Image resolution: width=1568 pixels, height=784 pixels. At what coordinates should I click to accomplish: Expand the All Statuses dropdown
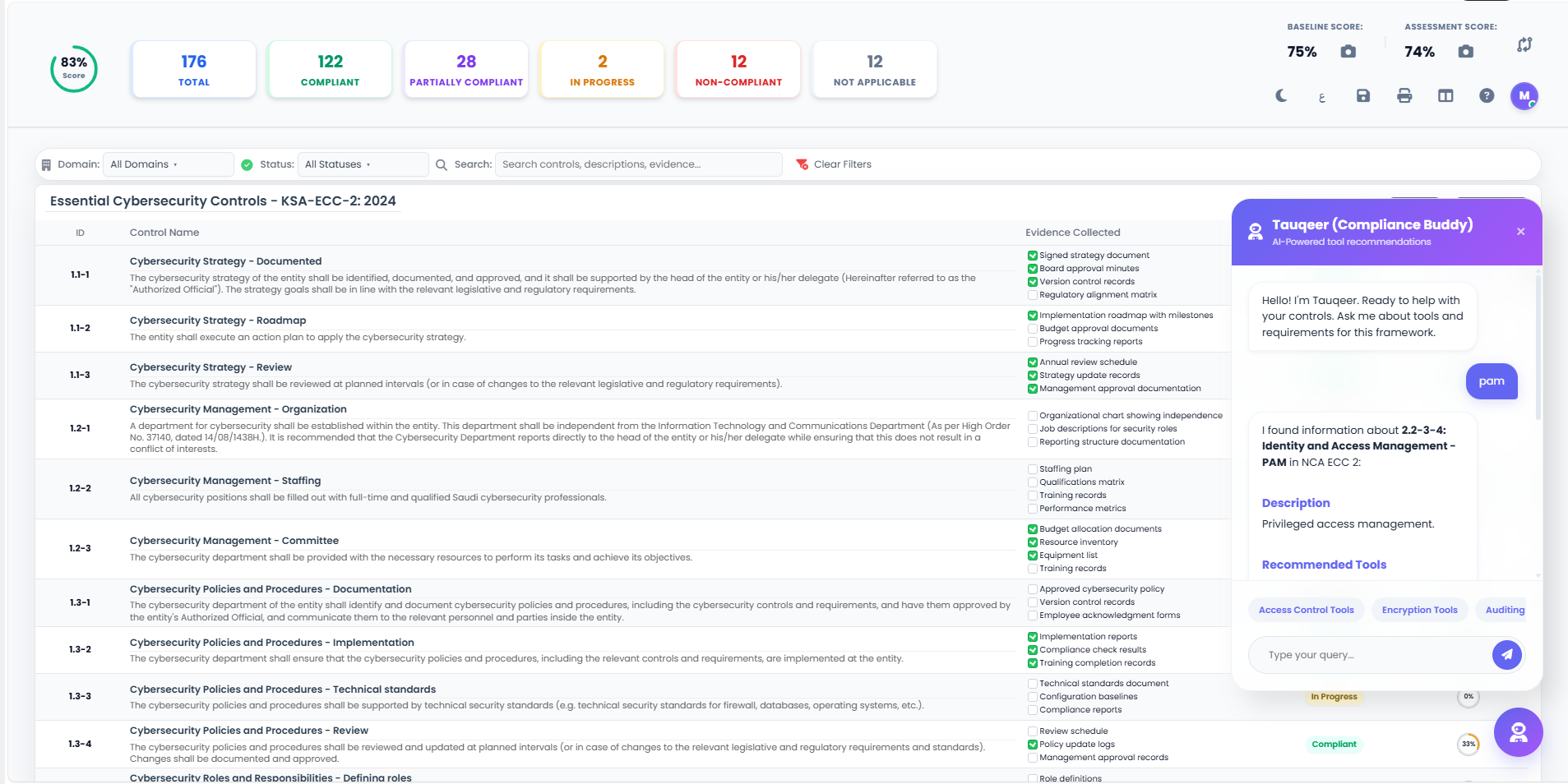pos(362,164)
